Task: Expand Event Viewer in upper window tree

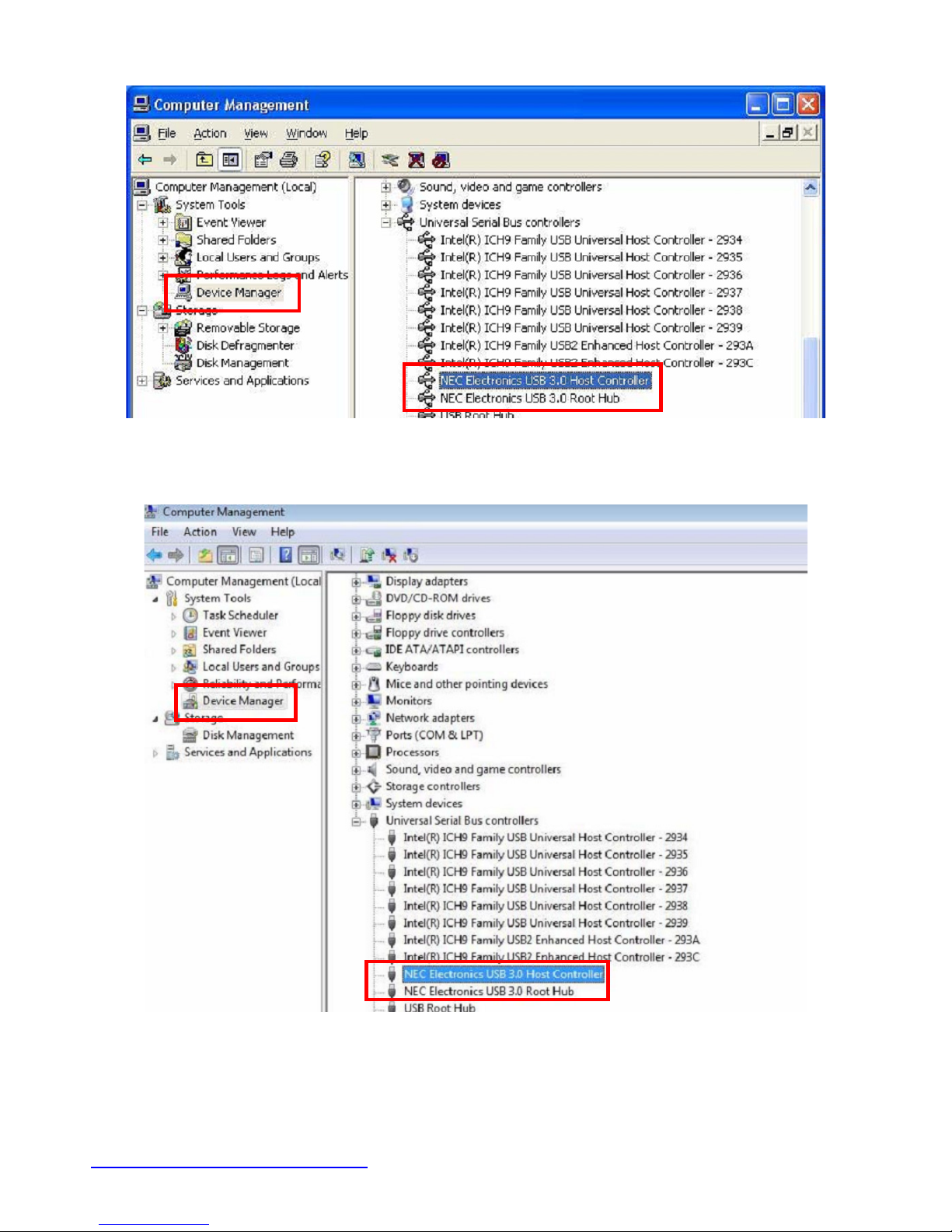Action: (163, 222)
